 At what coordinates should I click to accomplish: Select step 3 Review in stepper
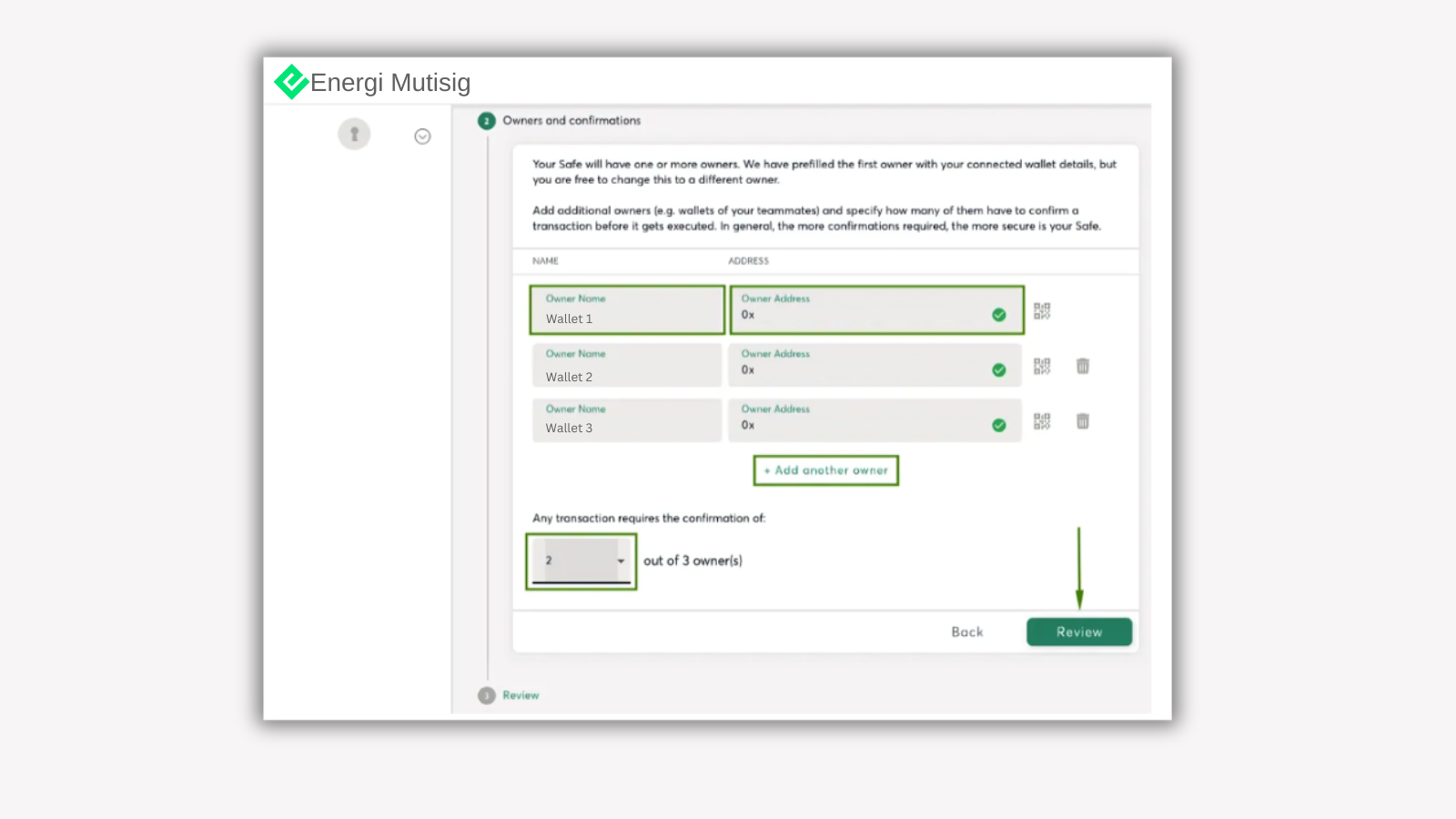509,695
